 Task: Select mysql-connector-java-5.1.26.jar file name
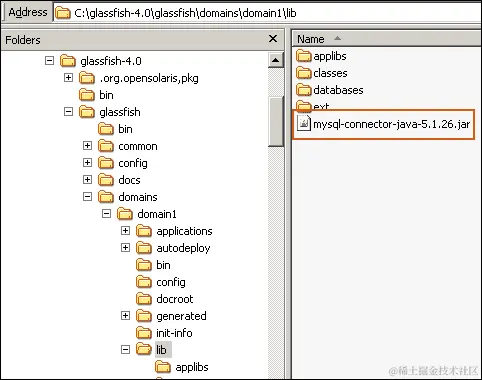tap(391, 124)
